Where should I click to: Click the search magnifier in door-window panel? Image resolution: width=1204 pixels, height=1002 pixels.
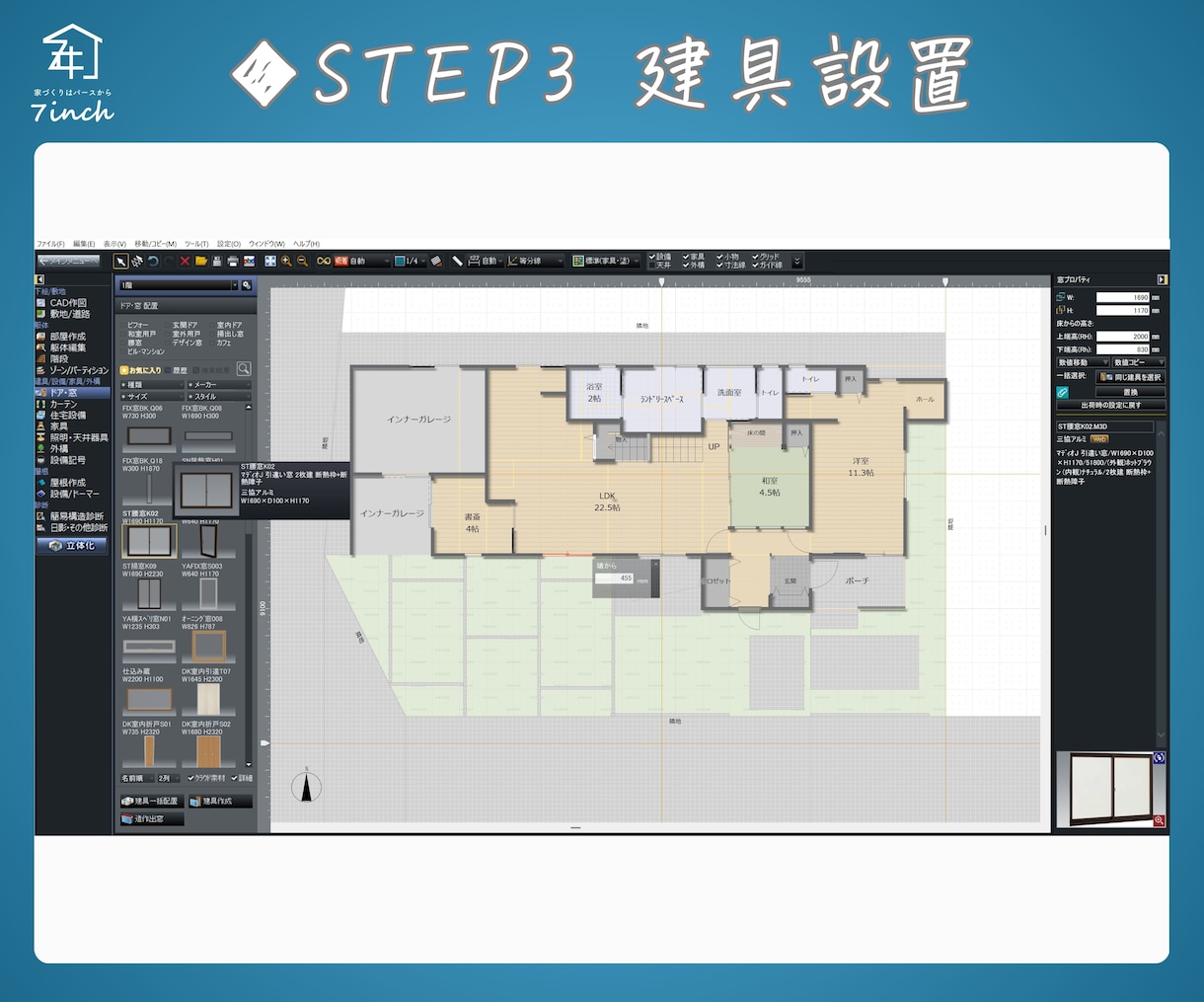[243, 369]
